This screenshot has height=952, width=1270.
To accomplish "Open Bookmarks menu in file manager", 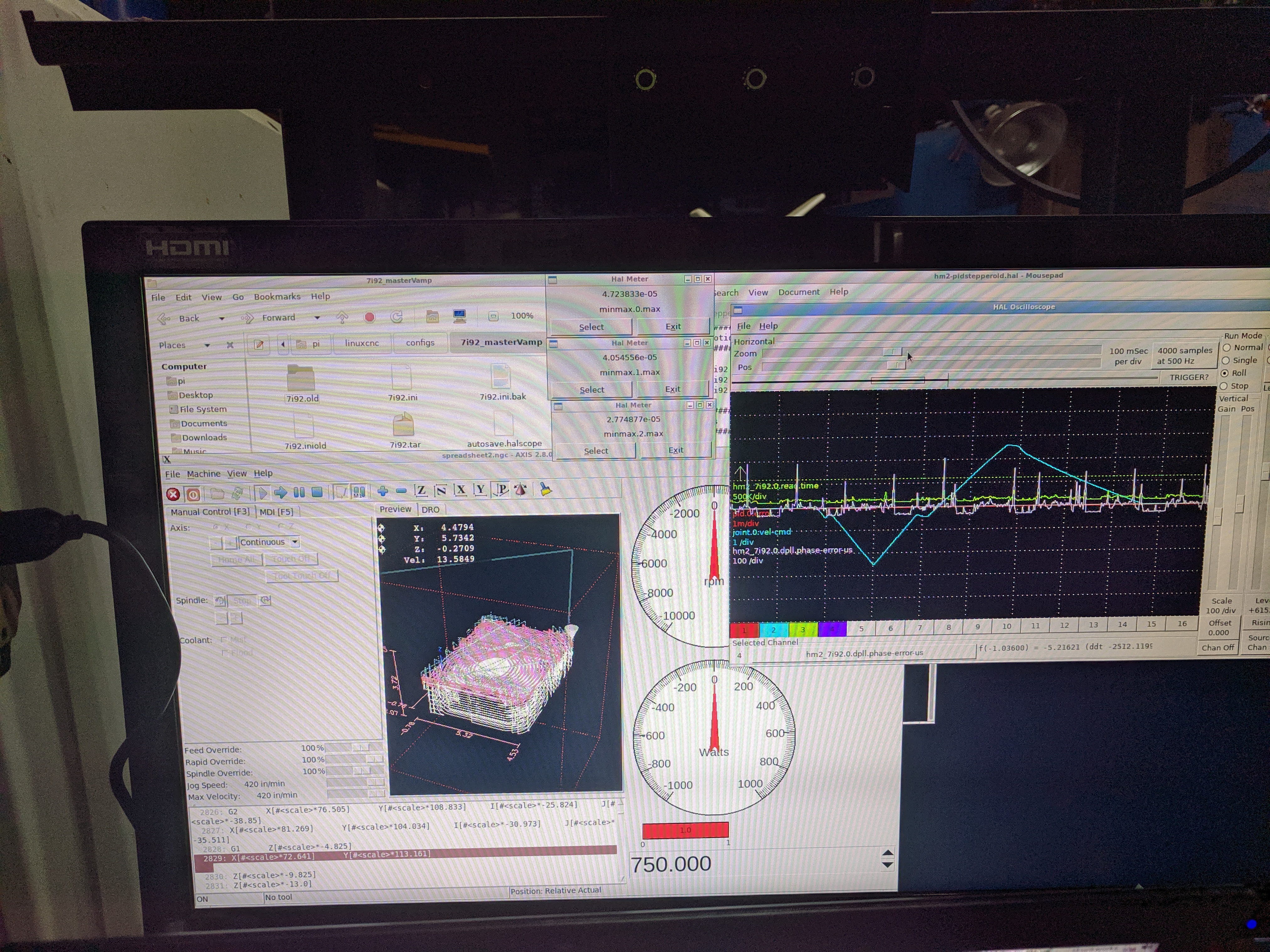I will tap(277, 297).
